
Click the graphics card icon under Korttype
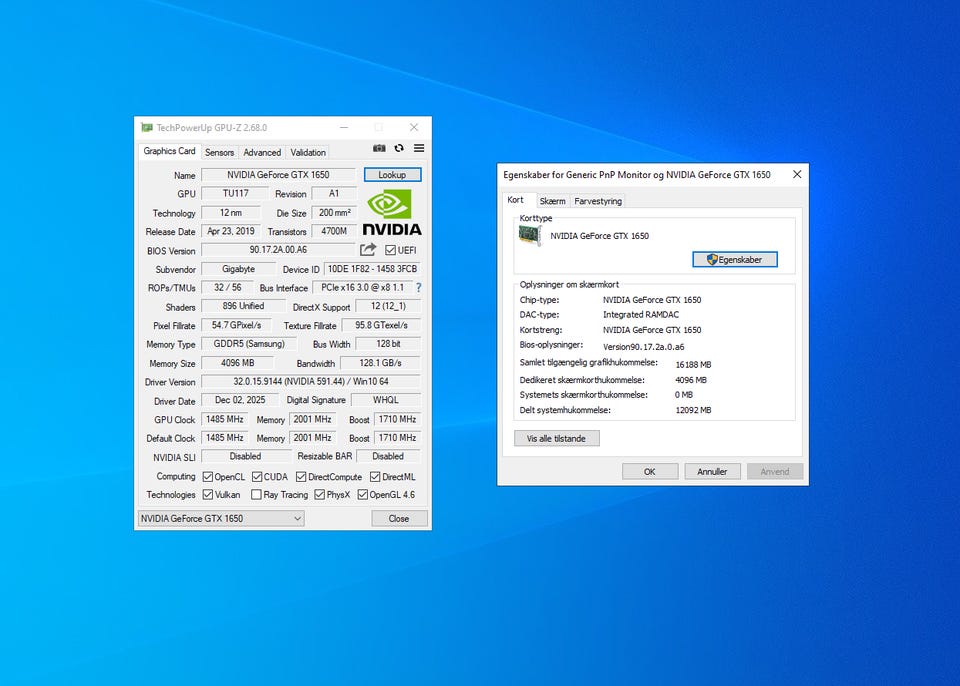point(529,235)
